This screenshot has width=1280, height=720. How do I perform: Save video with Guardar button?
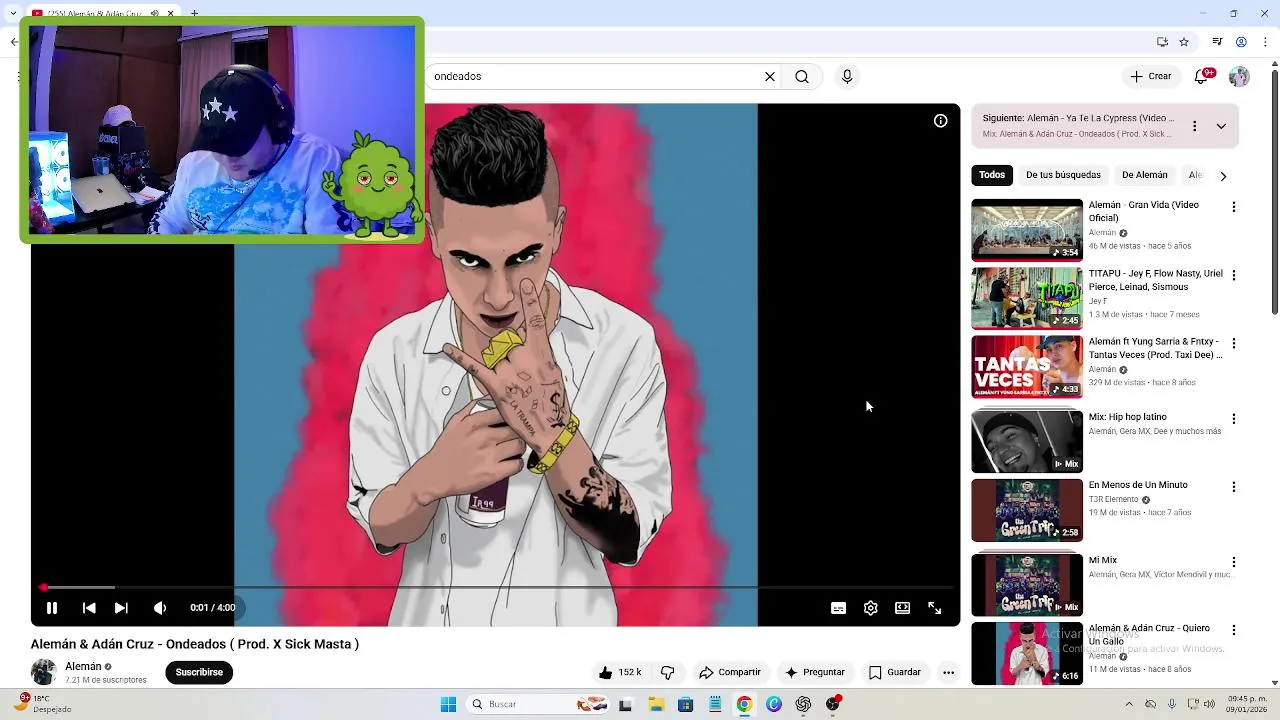(x=894, y=672)
